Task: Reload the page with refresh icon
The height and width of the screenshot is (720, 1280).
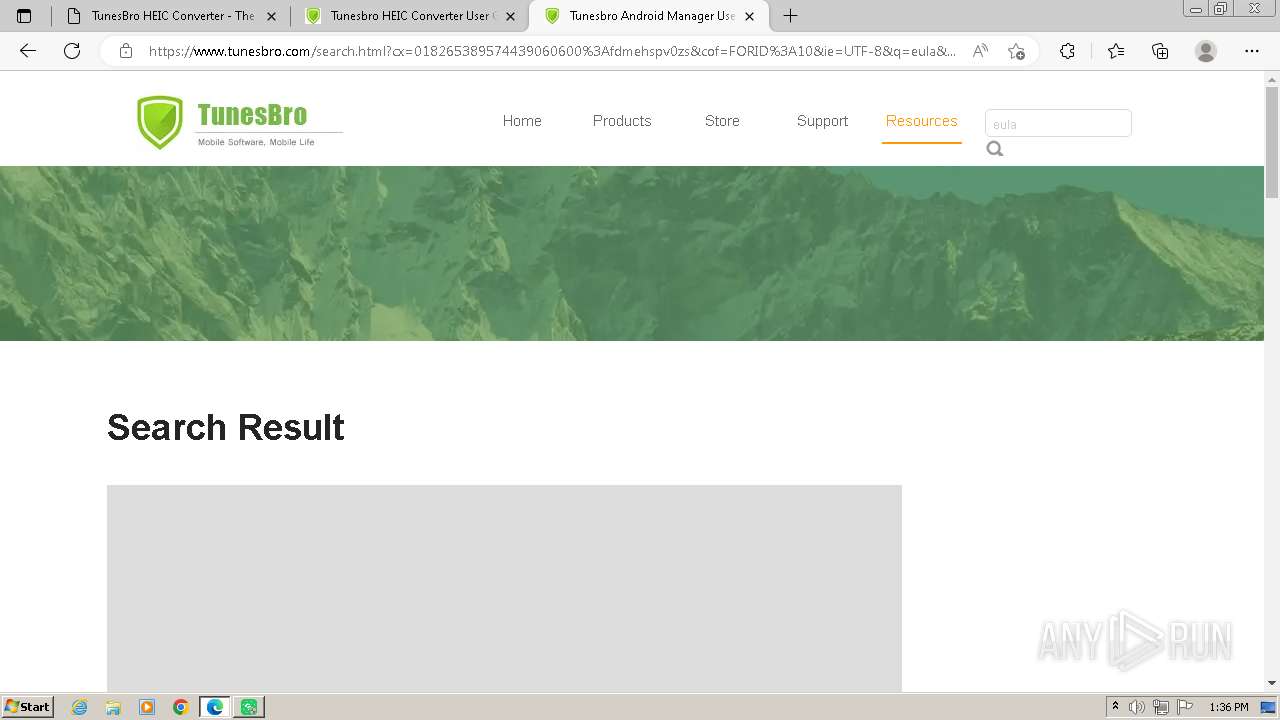Action: tap(72, 51)
